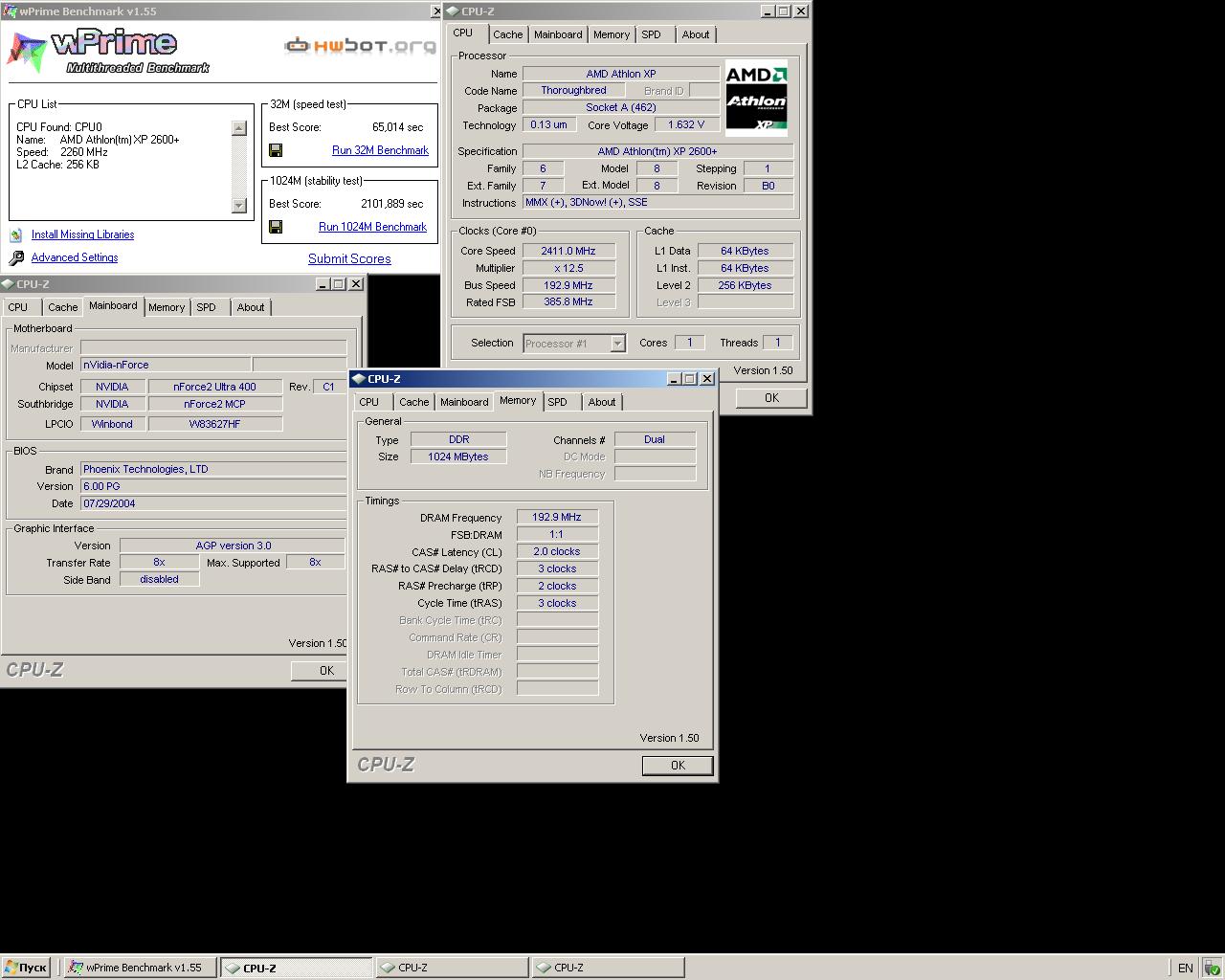The height and width of the screenshot is (980, 1225).
Task: Click the Rated FSB 385.8 MHz value
Action: (568, 301)
